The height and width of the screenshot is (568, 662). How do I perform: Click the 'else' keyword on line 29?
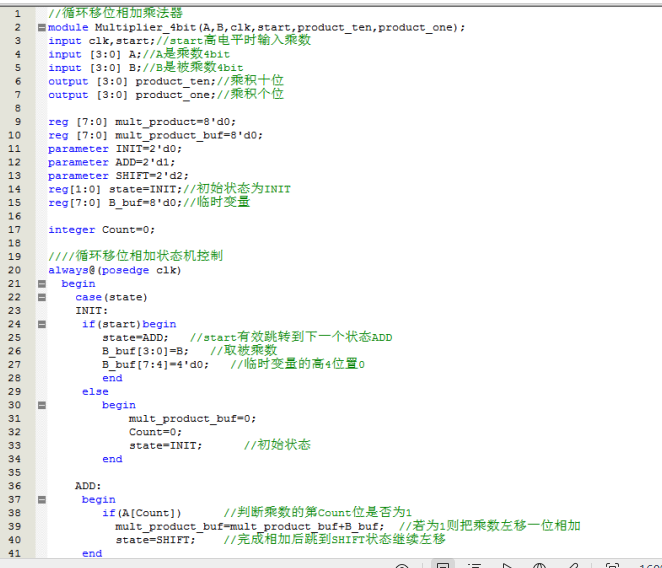tap(95, 392)
